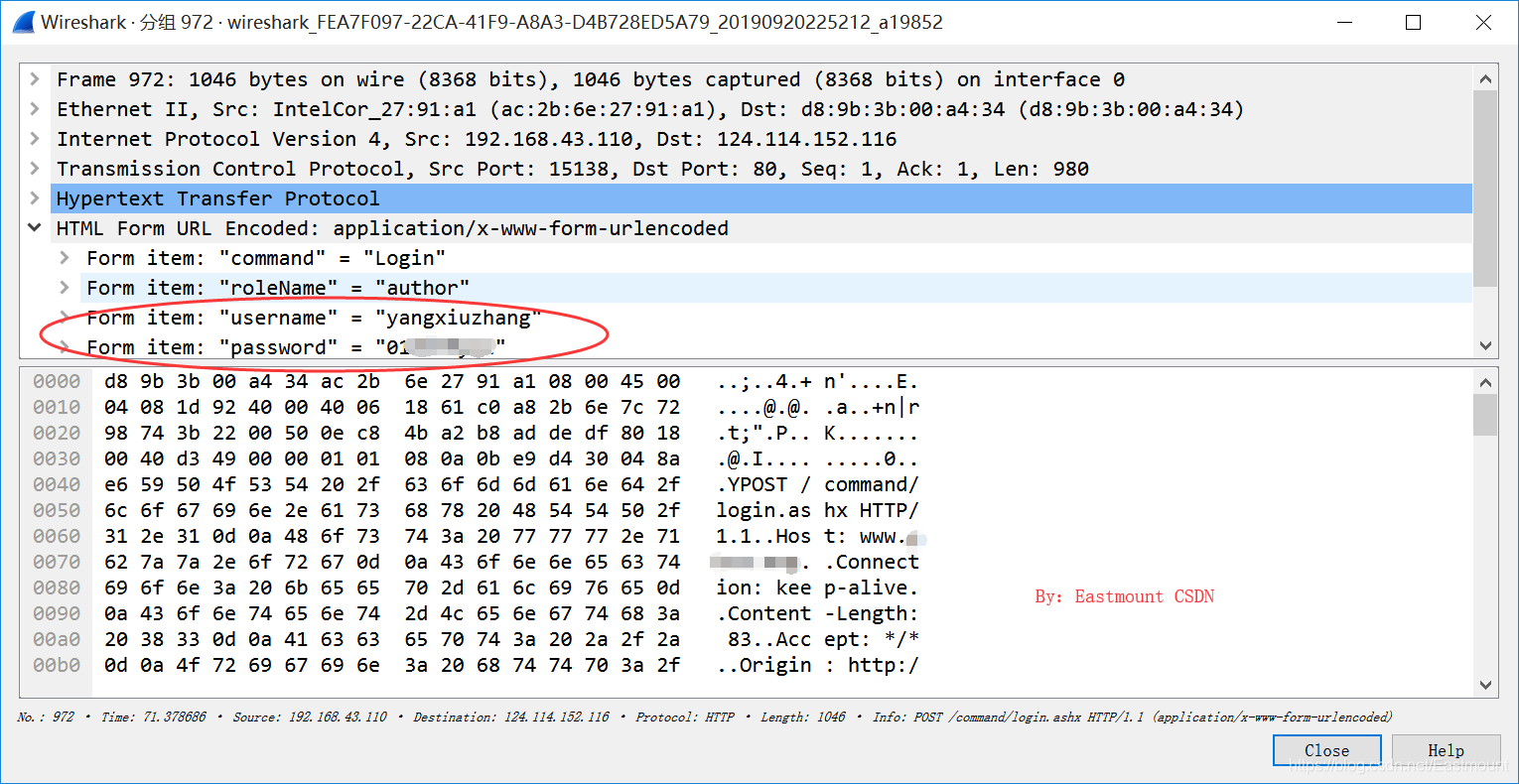Screen dimensions: 1519x784
Task: Click the ASCII text "hx HTTP/"
Action: (x=872, y=510)
